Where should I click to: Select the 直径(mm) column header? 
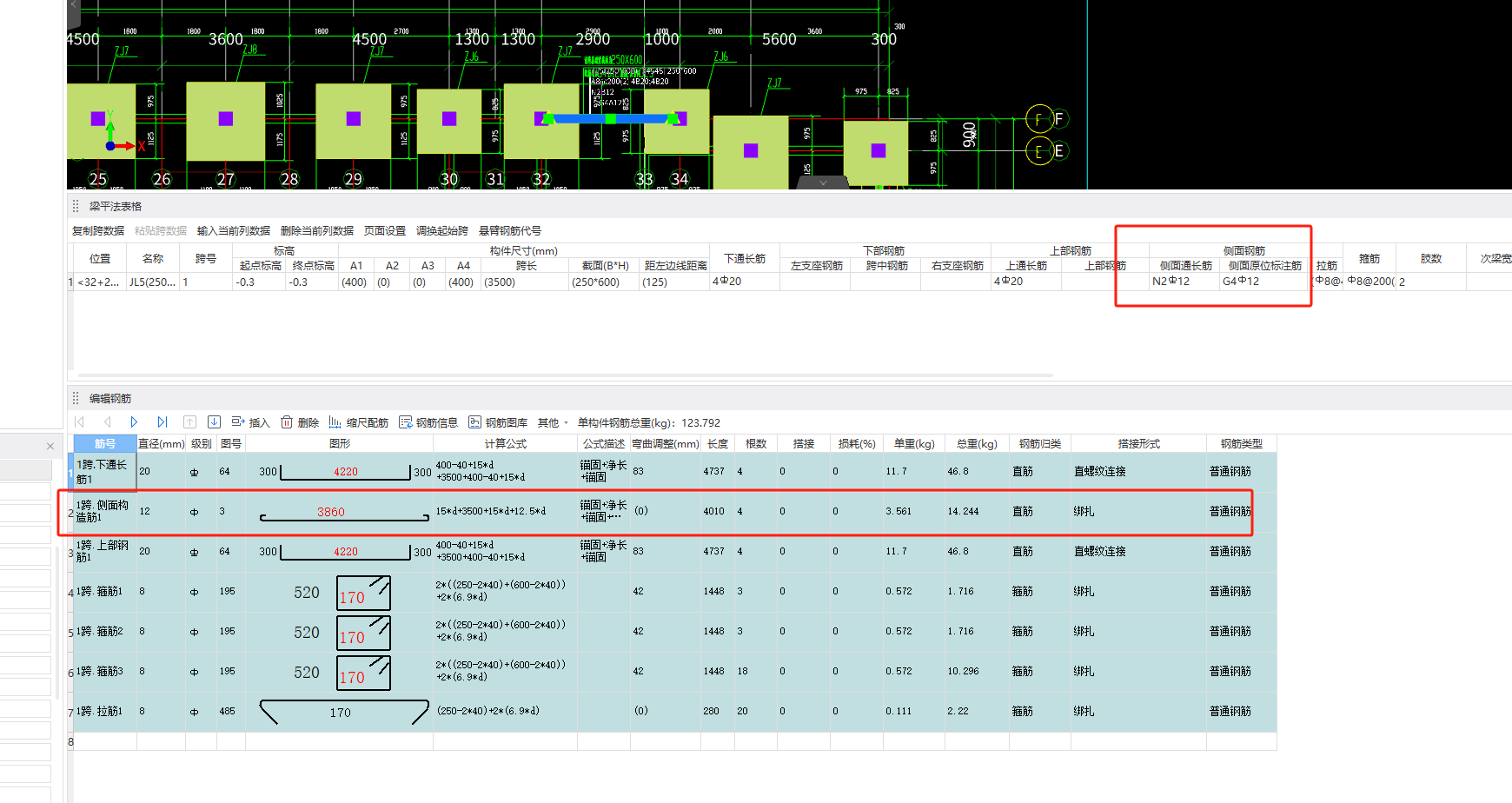161,443
